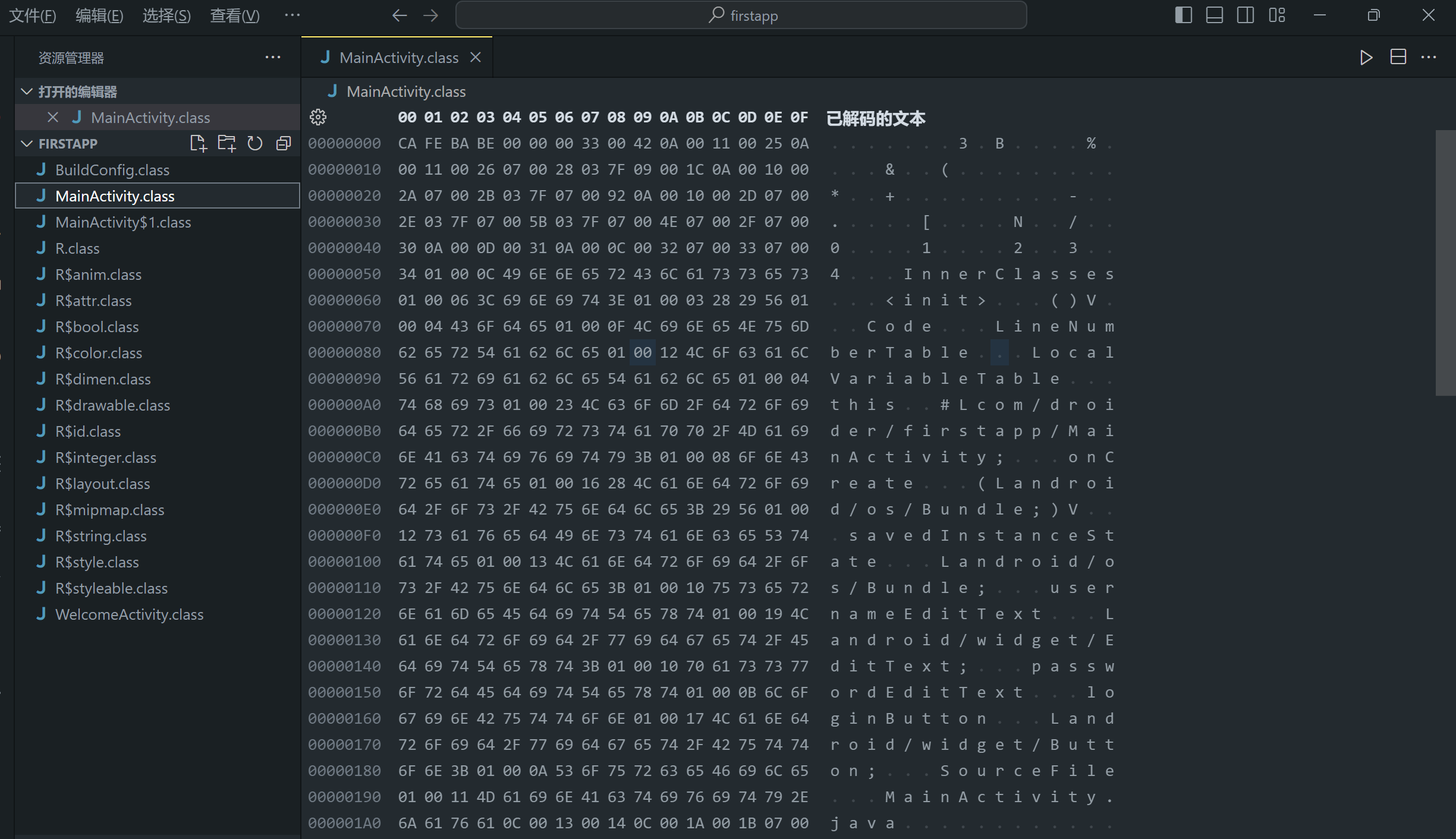This screenshot has height=839, width=1456.
Task: Open R$styleable.class file
Action: click(158, 588)
